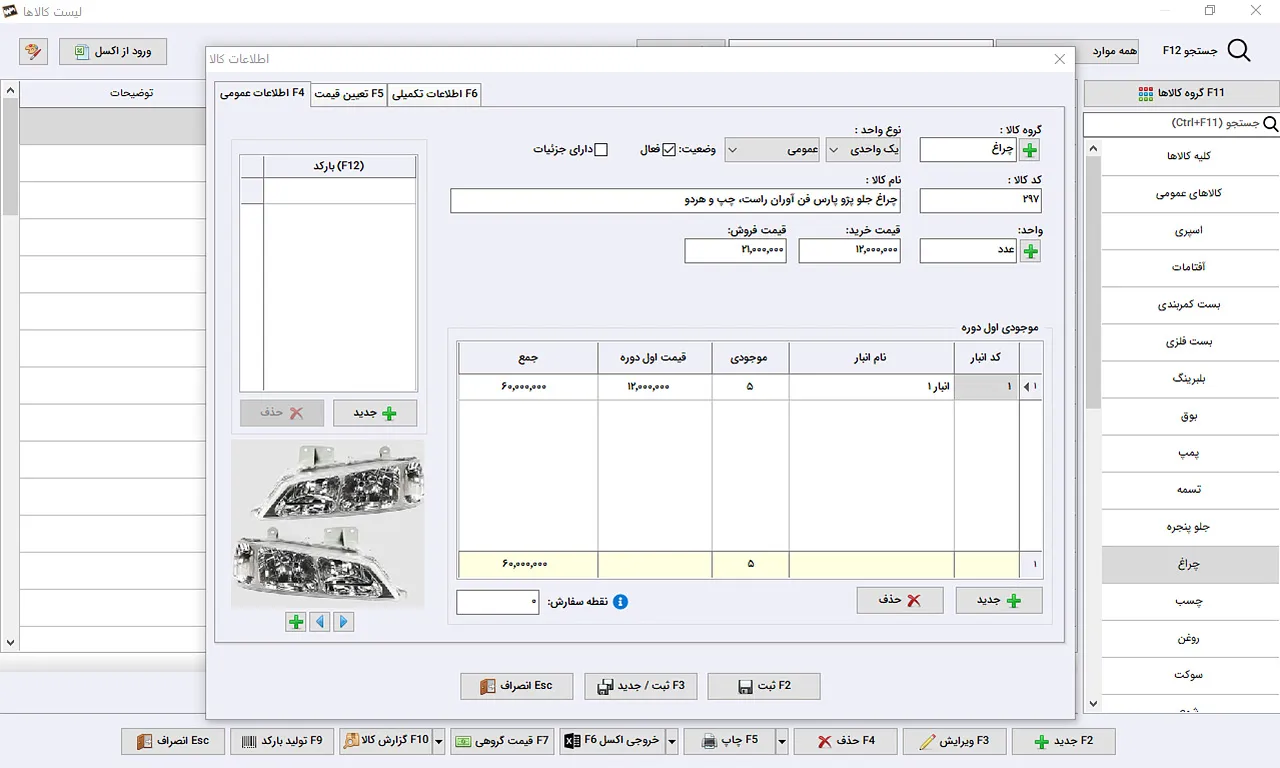Show the next product image with the right arrow

coord(344,622)
